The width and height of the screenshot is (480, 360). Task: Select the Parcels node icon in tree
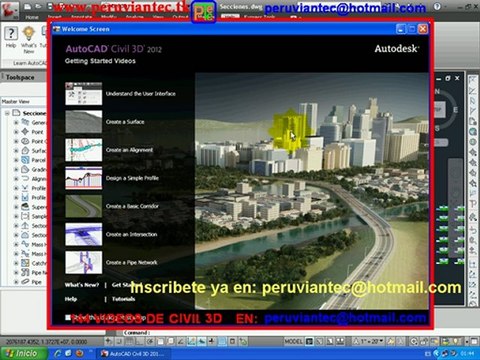[25, 160]
